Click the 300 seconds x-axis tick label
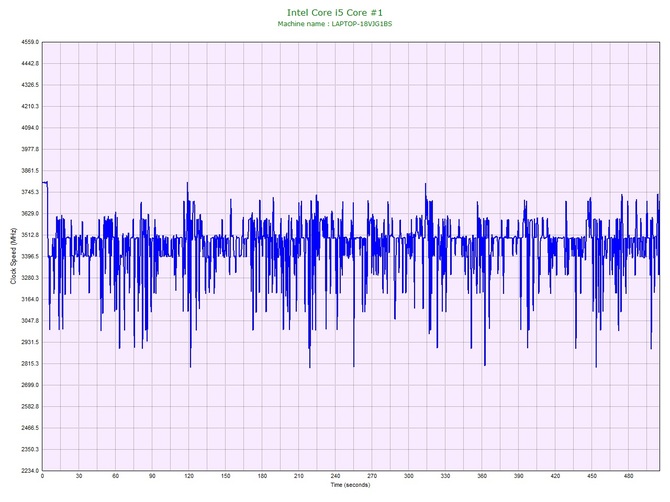The image size is (670, 502). 409,476
